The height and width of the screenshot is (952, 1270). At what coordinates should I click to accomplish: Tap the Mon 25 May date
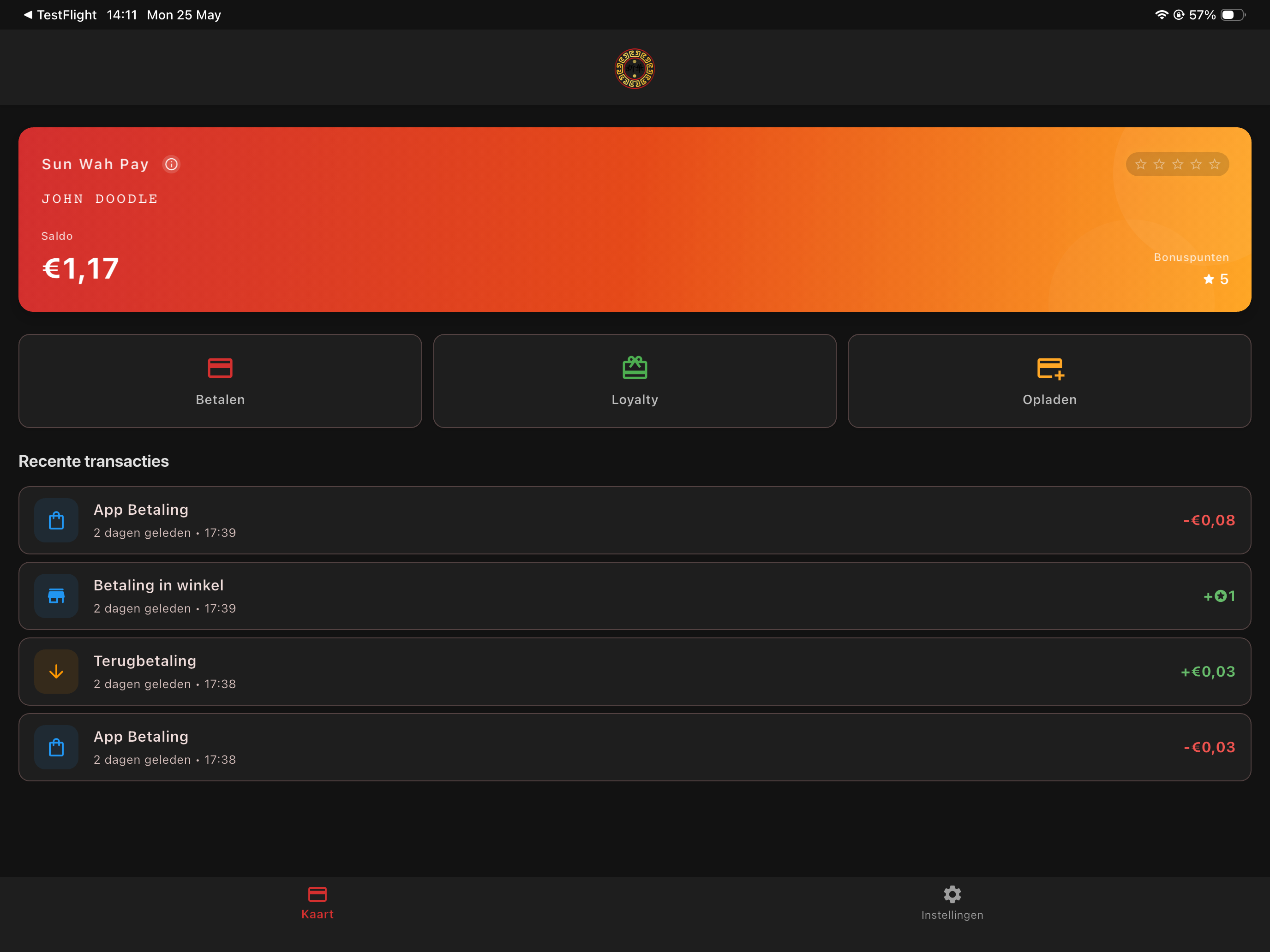coord(184,15)
